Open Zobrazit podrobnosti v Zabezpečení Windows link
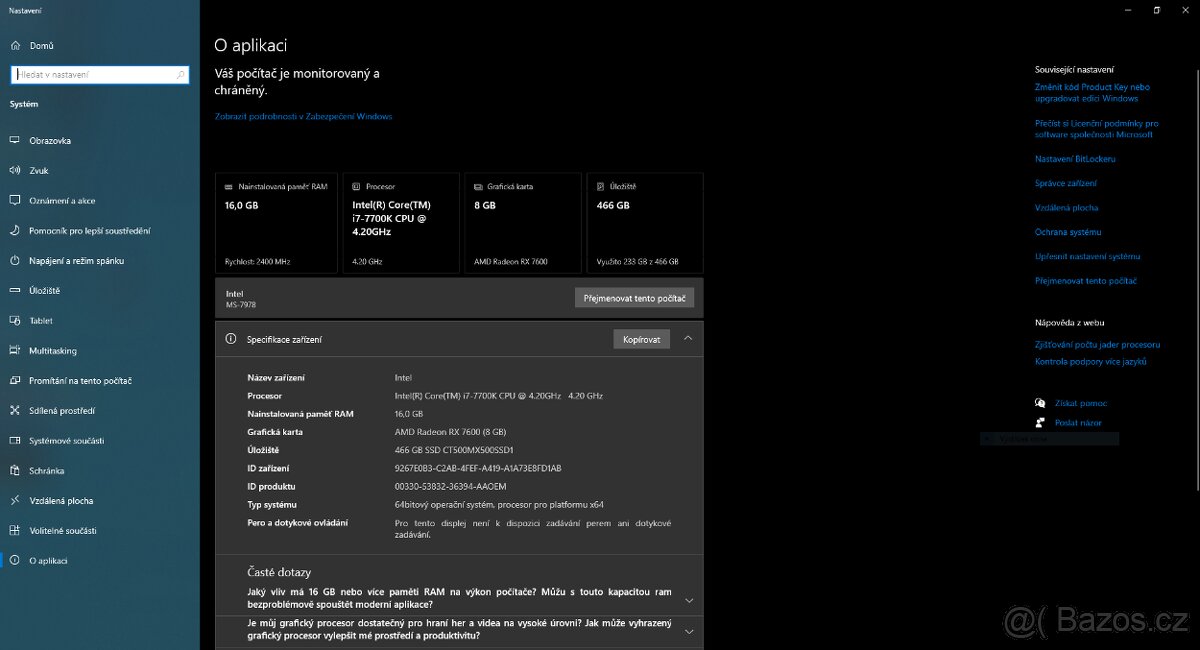This screenshot has width=1200, height=650. [303, 117]
